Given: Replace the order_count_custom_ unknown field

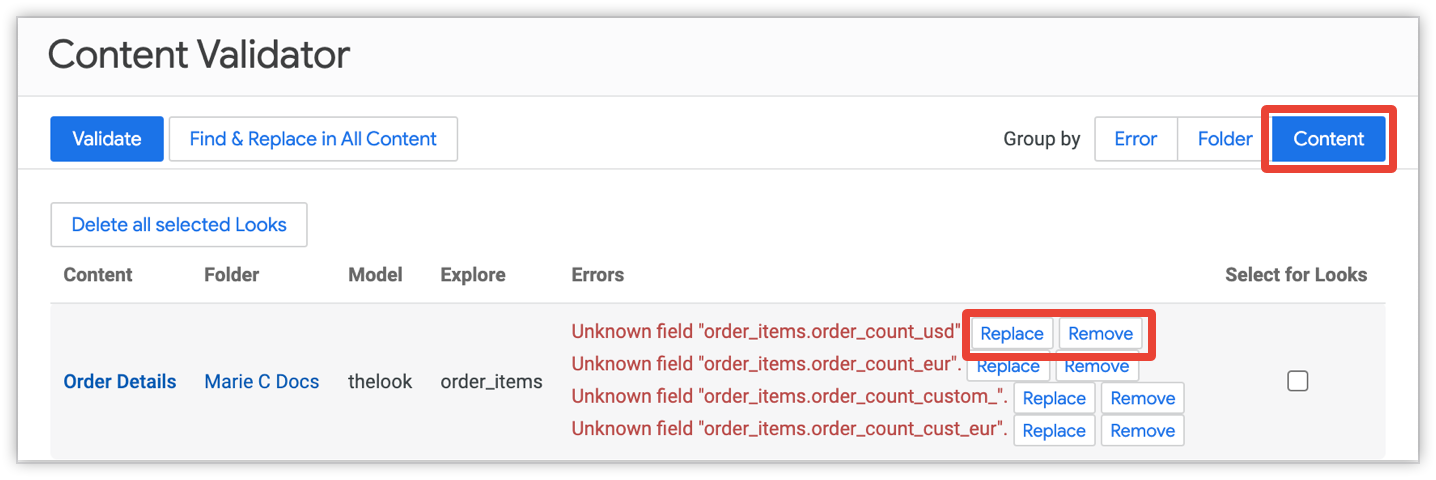Looking at the screenshot, I should [x=1054, y=398].
